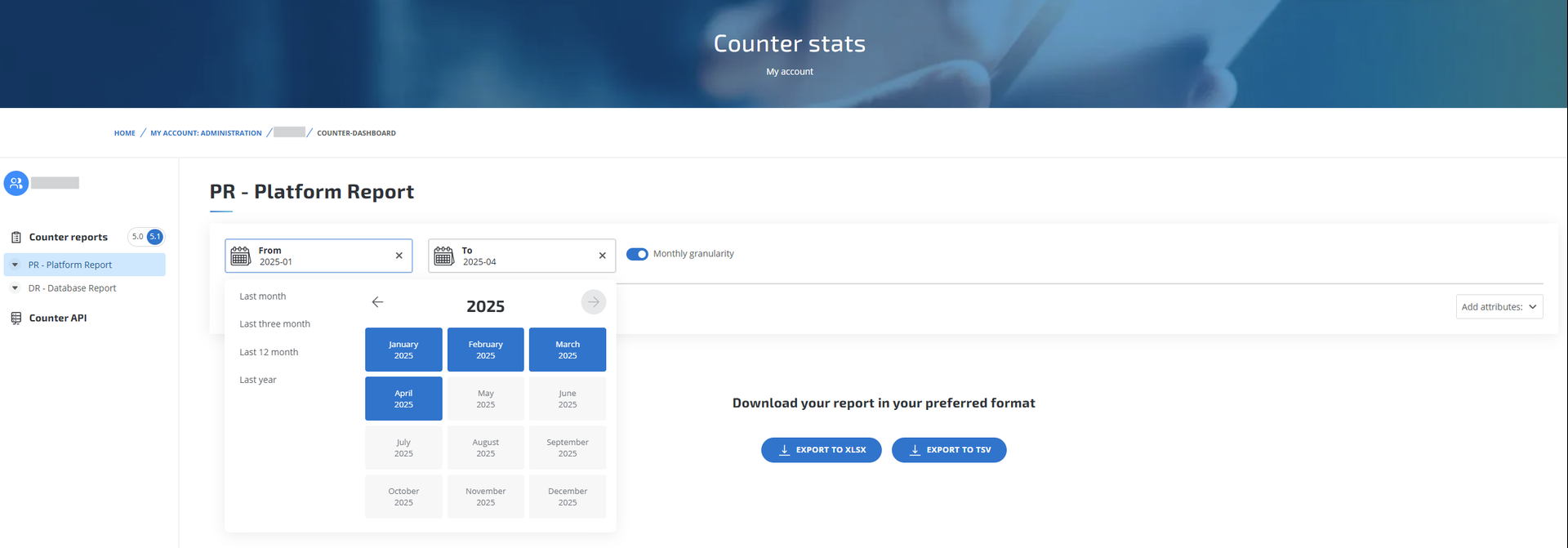Image resolution: width=1568 pixels, height=548 pixels.
Task: Expand PR - Platform Report arrow
Action: 15,265
